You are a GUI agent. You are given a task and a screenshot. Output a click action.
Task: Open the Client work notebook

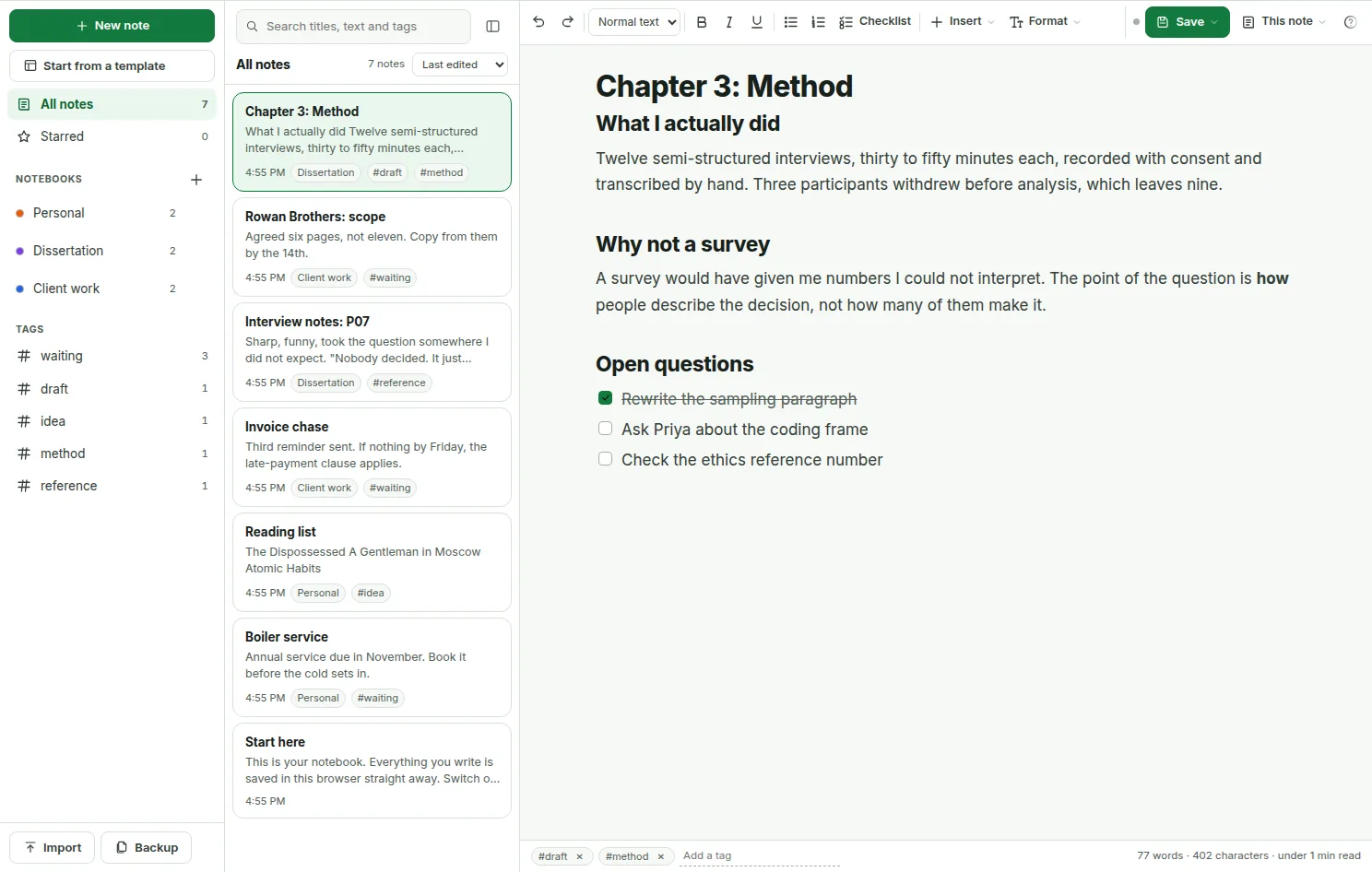click(x=96, y=289)
